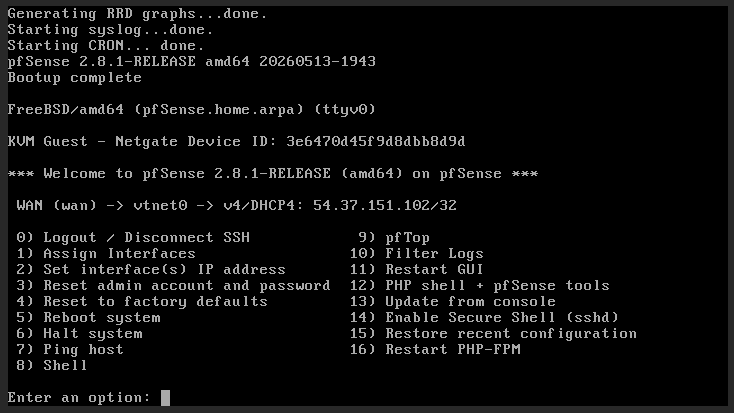Click Reset to factory defaults entry
Image resolution: width=734 pixels, height=413 pixels.
coord(142,301)
